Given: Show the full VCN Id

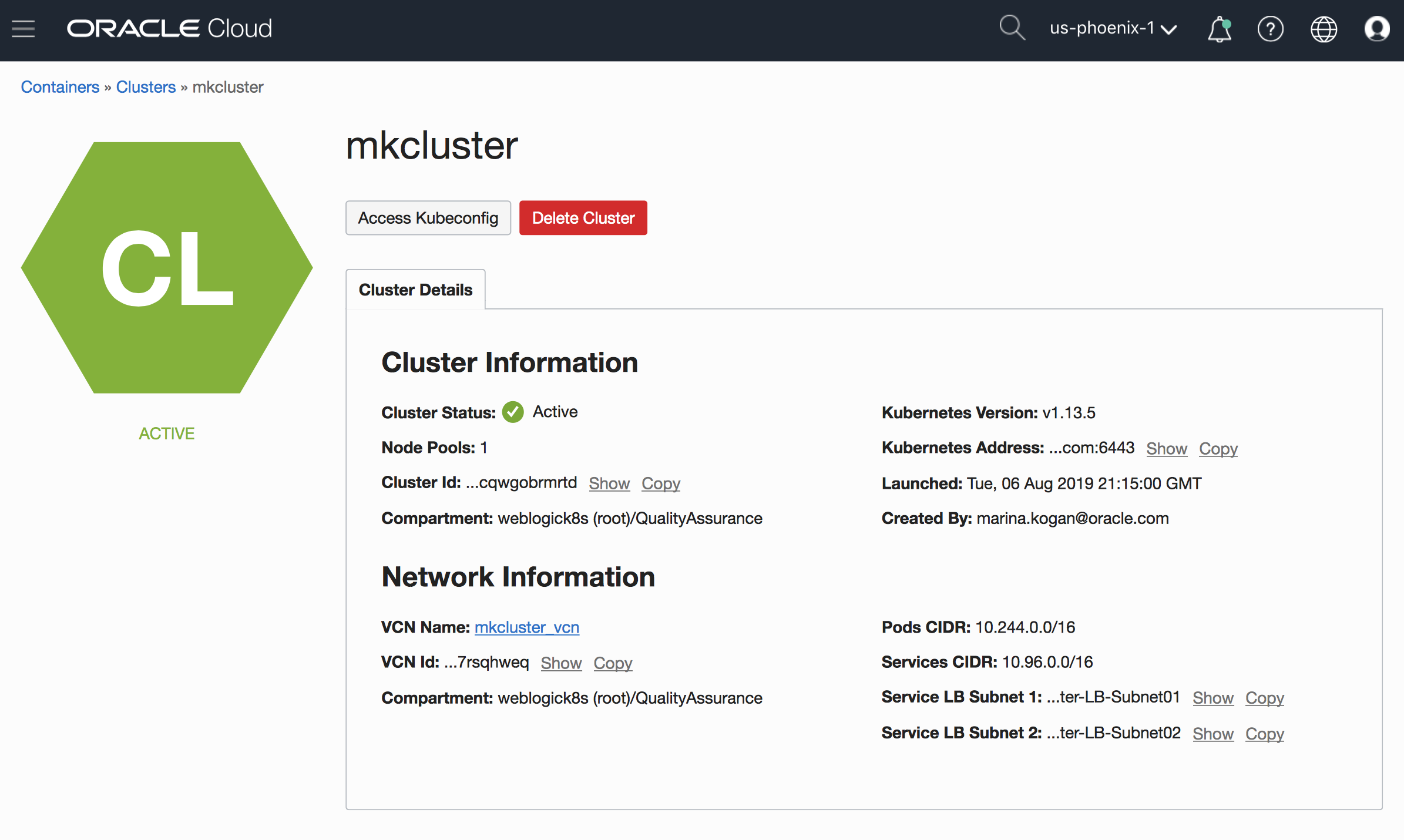Looking at the screenshot, I should coord(561,663).
